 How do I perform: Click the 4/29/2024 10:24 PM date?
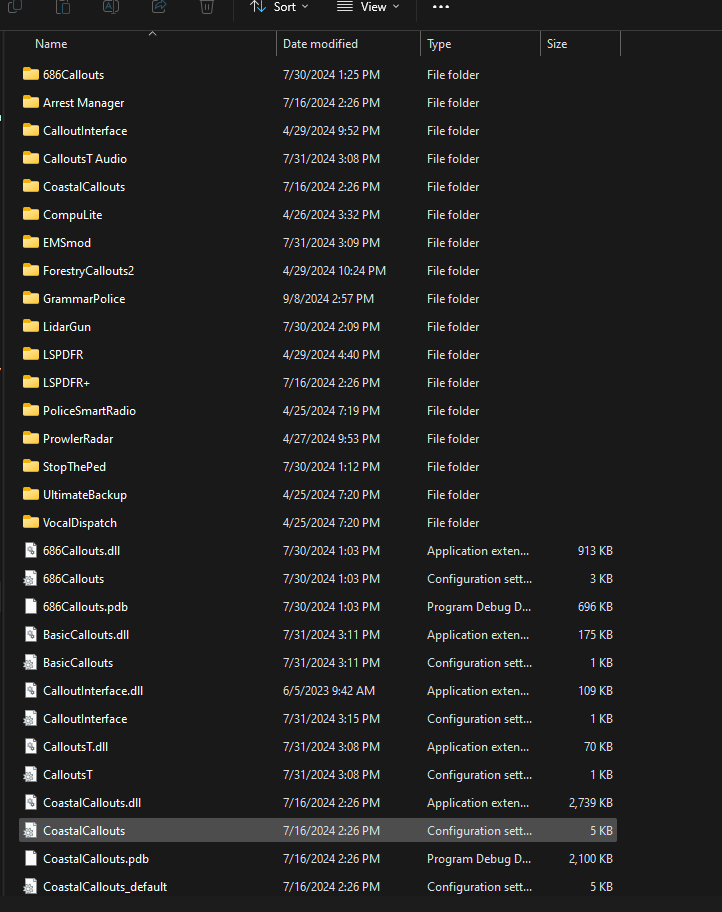click(x=334, y=271)
